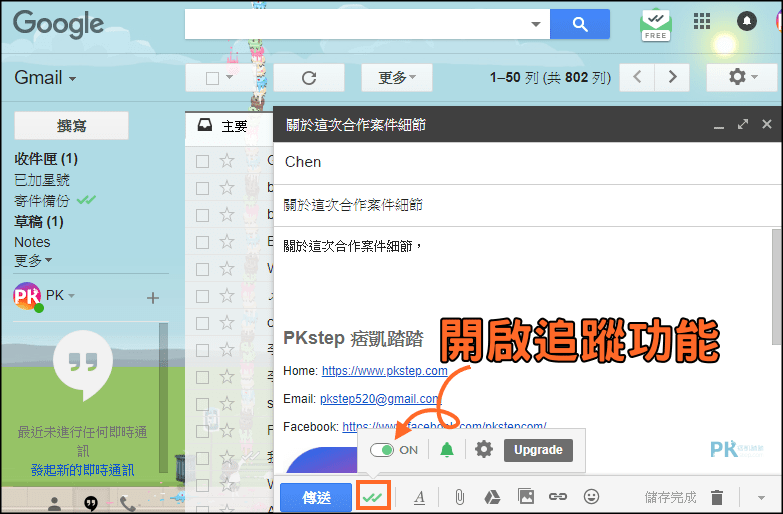The image size is (783, 514).
Task: Open 草稿 (1) drafts folder
Action: pos(39,221)
